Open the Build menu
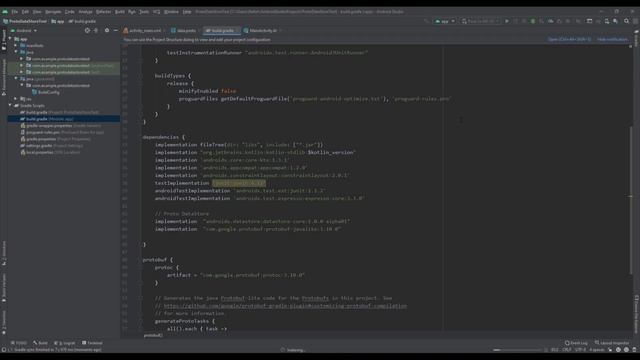Image resolution: width=640 pixels, height=360 pixels. point(120,11)
